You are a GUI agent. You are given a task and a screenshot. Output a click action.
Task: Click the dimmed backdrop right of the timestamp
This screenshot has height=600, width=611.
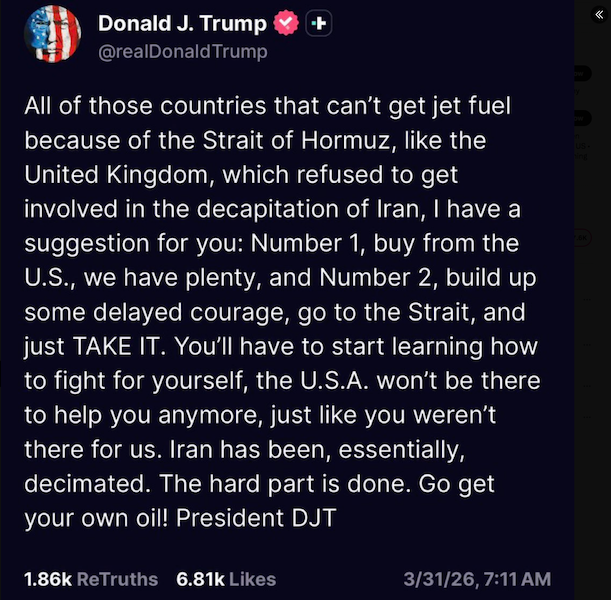pyautogui.click(x=590, y=579)
